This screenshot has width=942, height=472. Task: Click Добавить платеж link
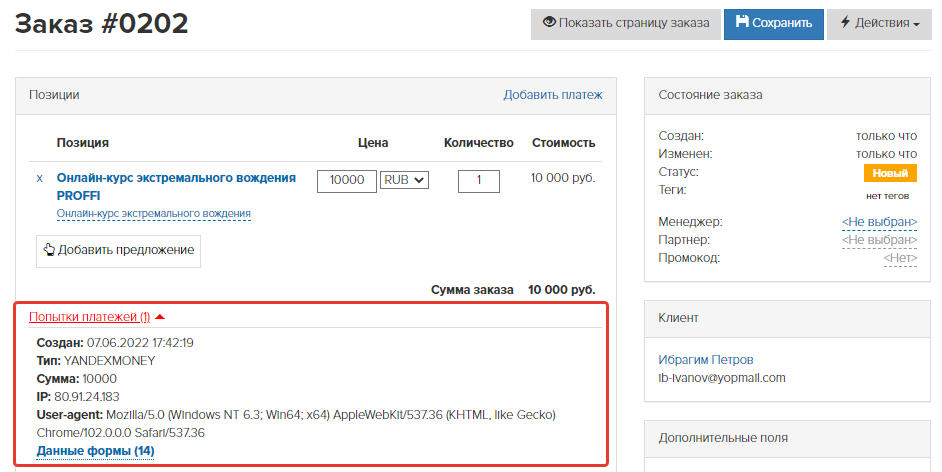pyautogui.click(x=553, y=95)
